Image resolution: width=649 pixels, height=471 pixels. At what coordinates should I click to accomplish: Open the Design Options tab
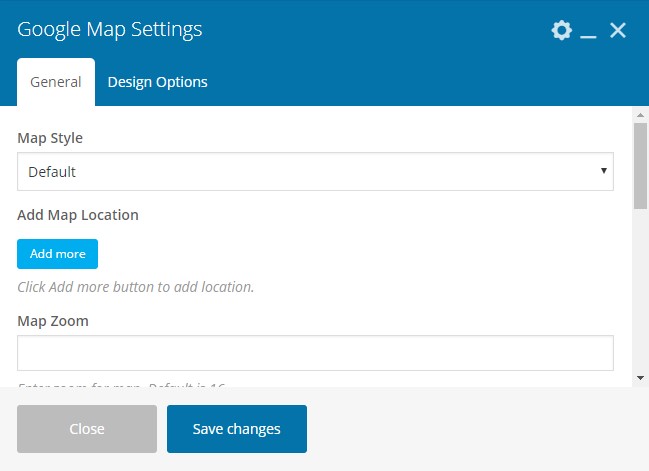pos(157,82)
